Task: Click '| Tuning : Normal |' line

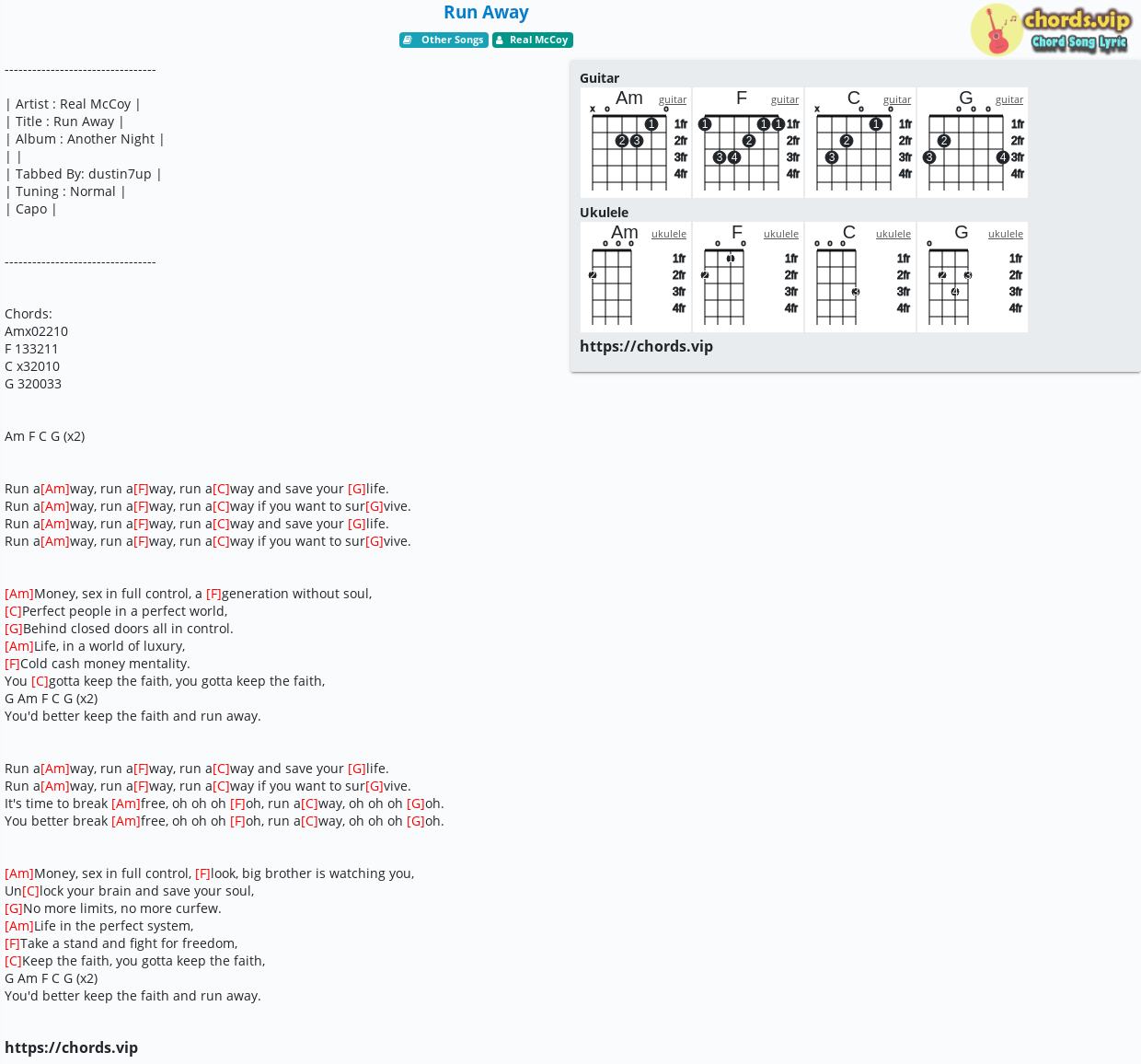Action: point(64,191)
